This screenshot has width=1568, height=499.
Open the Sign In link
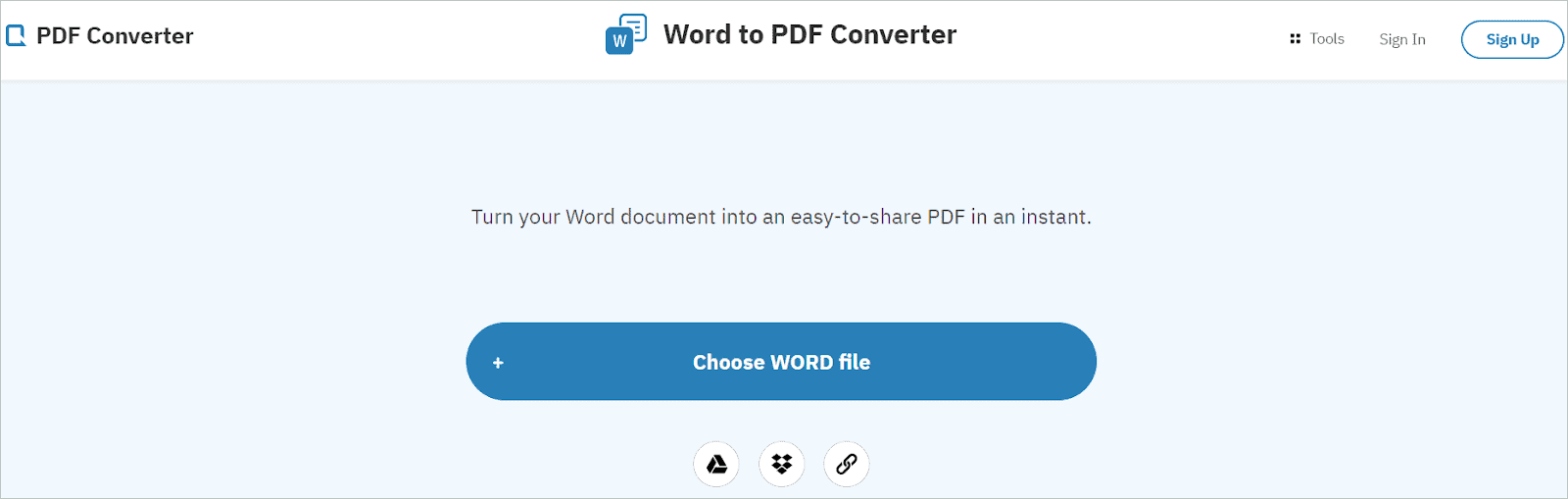coord(1401,39)
